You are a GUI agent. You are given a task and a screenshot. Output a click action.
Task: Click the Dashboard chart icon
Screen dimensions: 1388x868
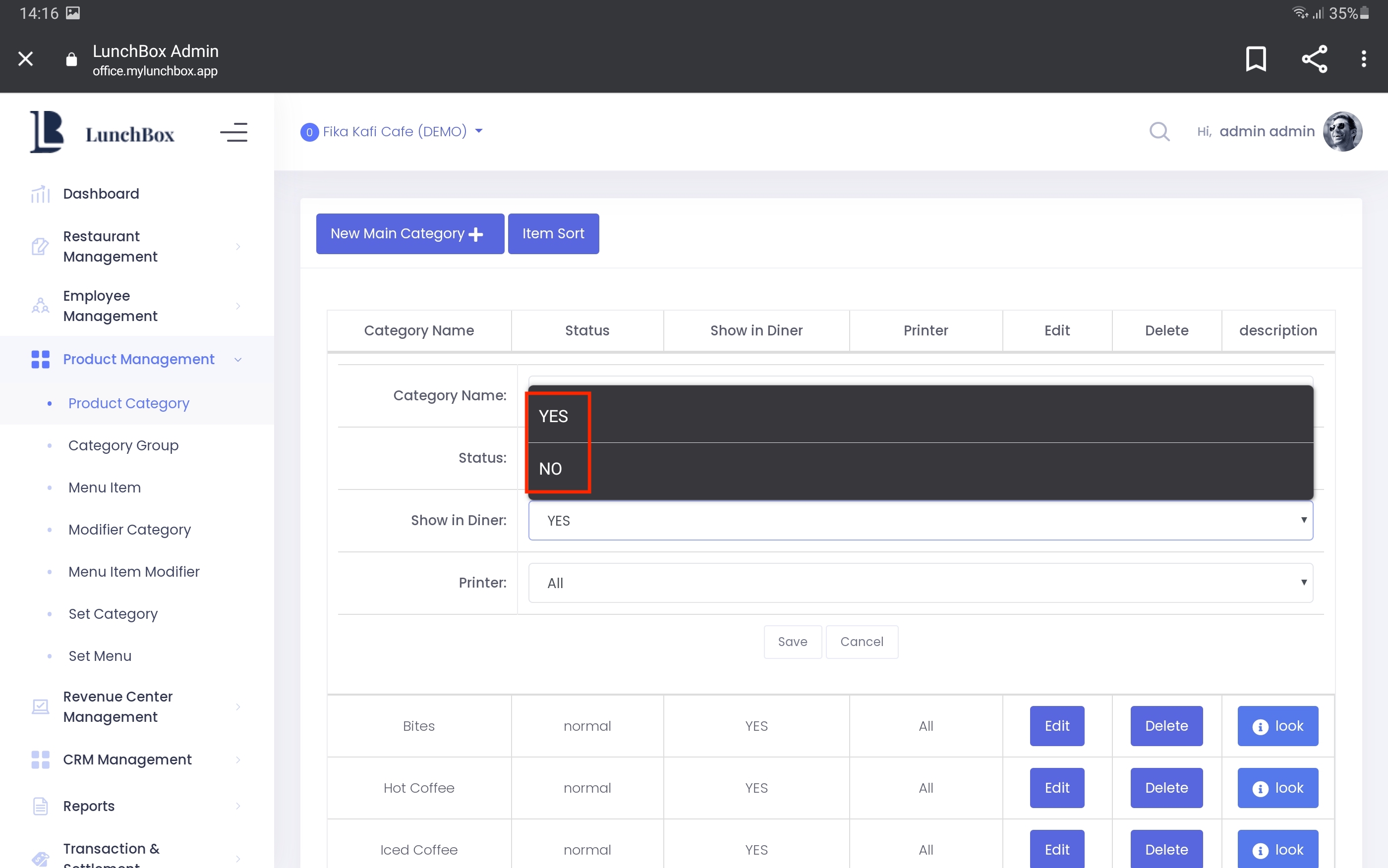[x=40, y=194]
